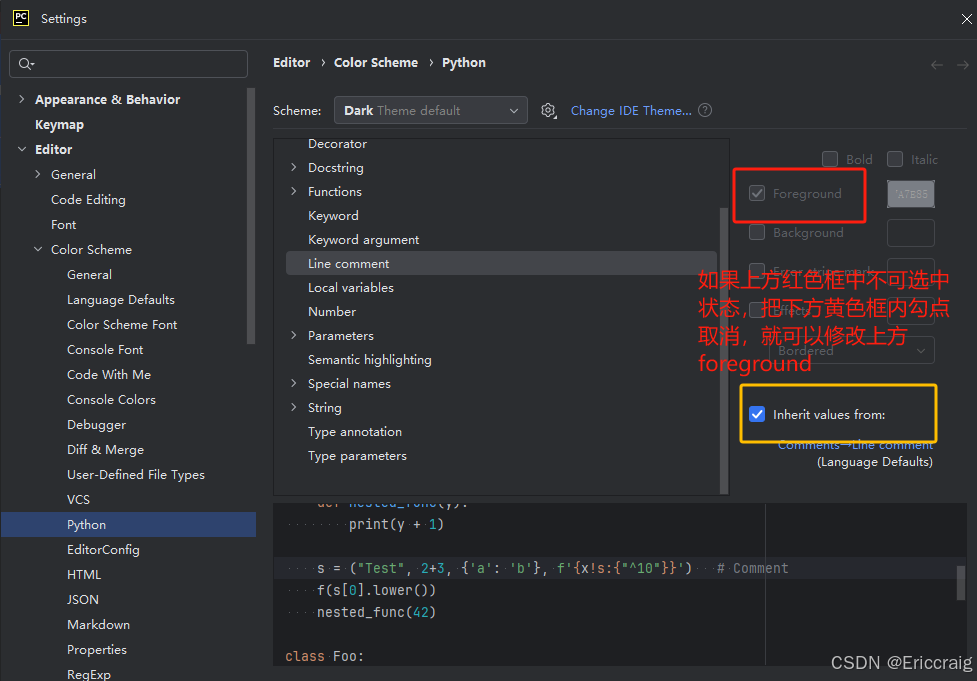Select Console Font
Viewport: 977px width, 681px height.
pyautogui.click(x=105, y=350)
